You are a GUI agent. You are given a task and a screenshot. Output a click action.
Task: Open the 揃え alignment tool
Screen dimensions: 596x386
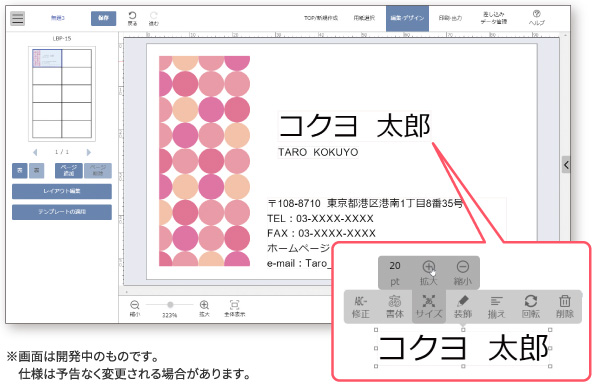point(496,307)
